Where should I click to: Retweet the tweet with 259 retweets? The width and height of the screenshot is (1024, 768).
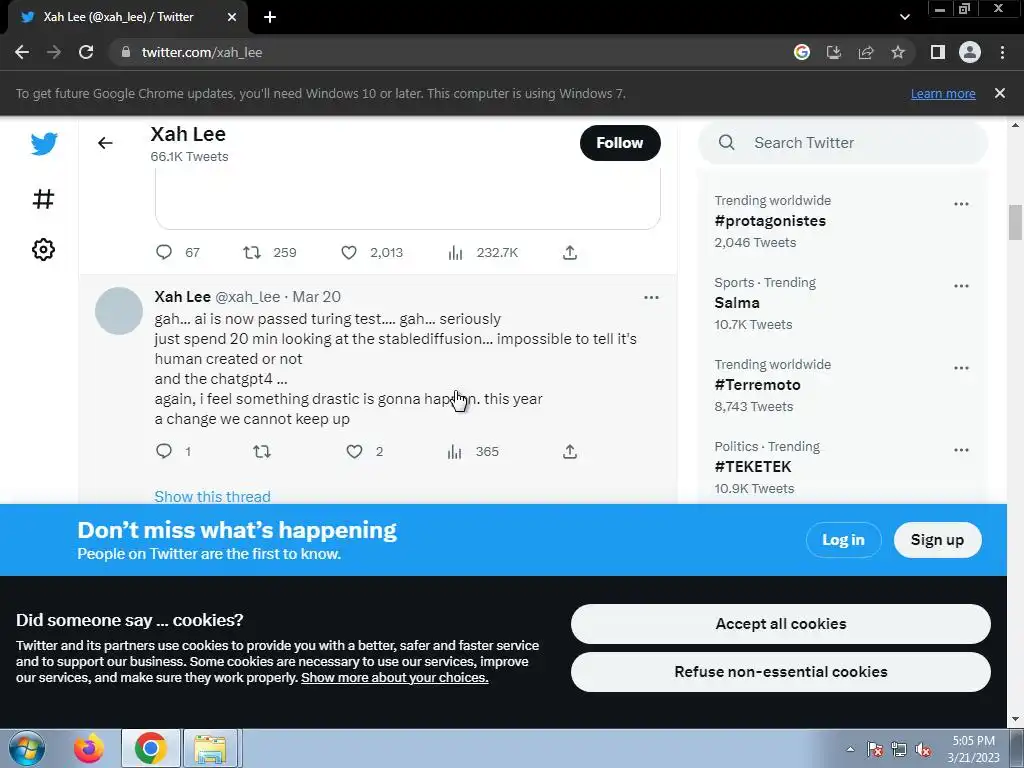pos(252,252)
